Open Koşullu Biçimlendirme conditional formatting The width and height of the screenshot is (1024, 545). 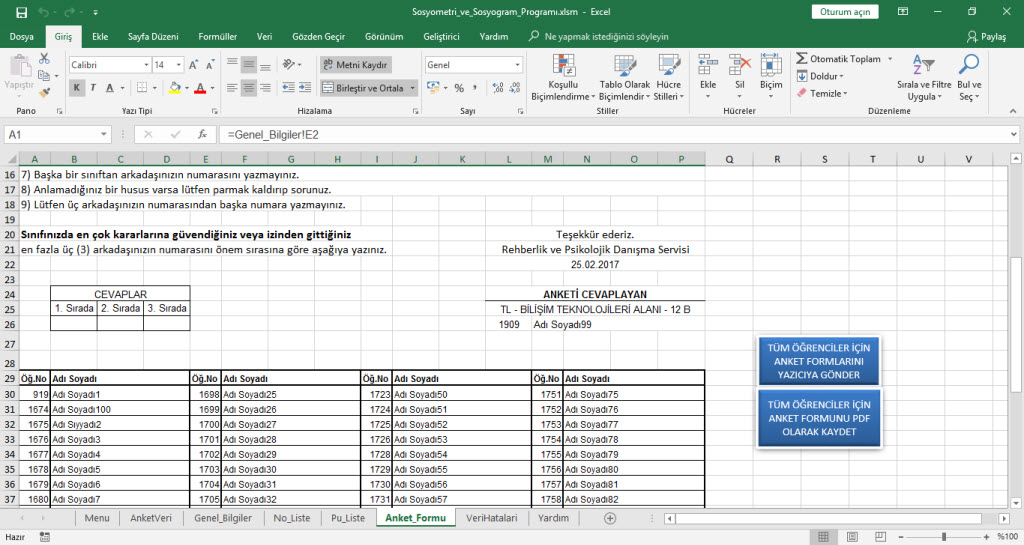pos(562,77)
